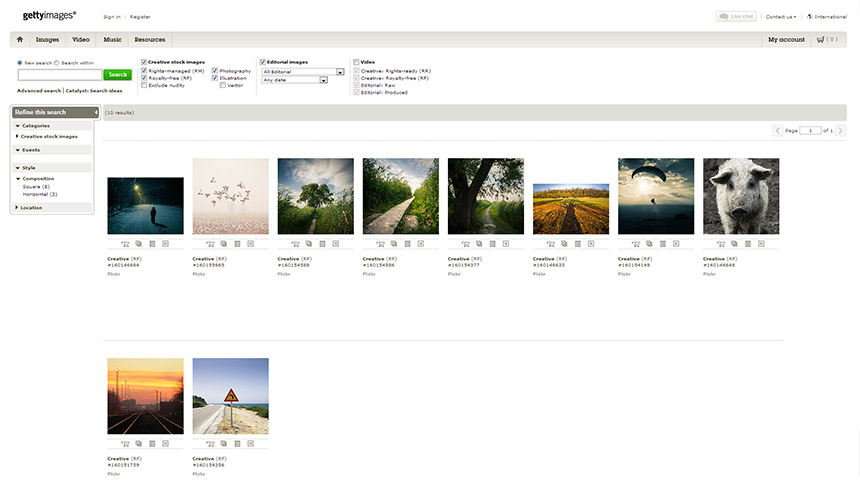Go to previous results page arrow
The width and height of the screenshot is (860, 484).
point(778,131)
